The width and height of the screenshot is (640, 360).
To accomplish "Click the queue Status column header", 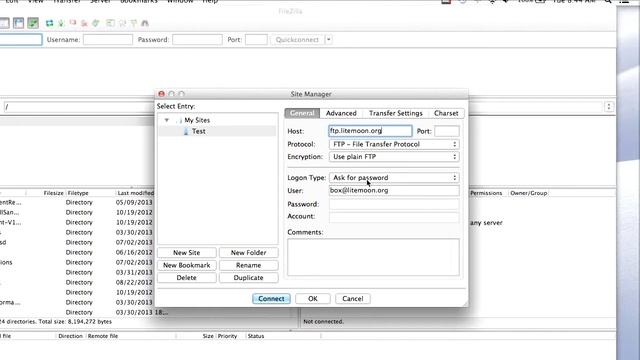I will click(256, 336).
